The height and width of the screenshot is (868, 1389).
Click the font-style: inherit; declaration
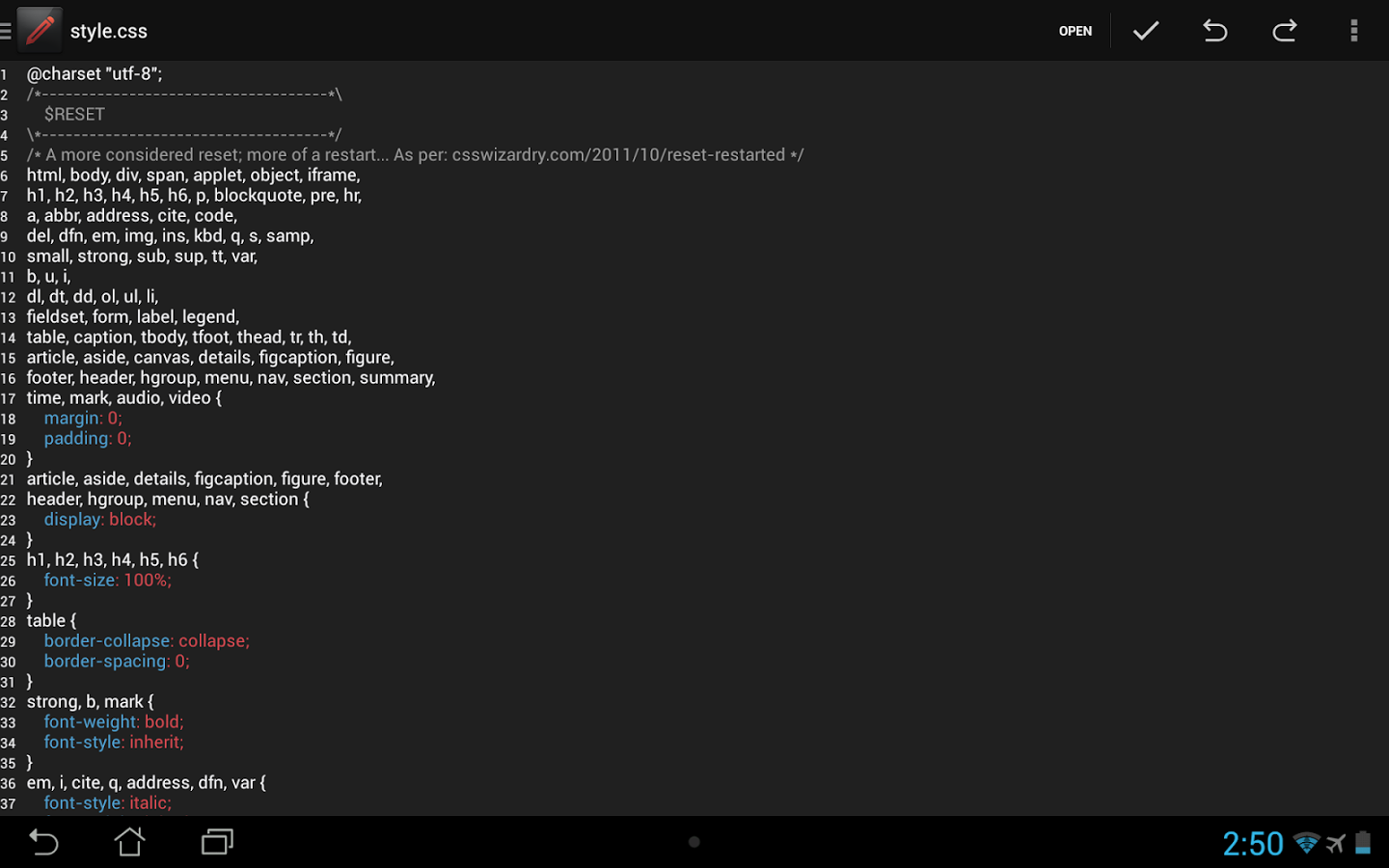point(113,742)
